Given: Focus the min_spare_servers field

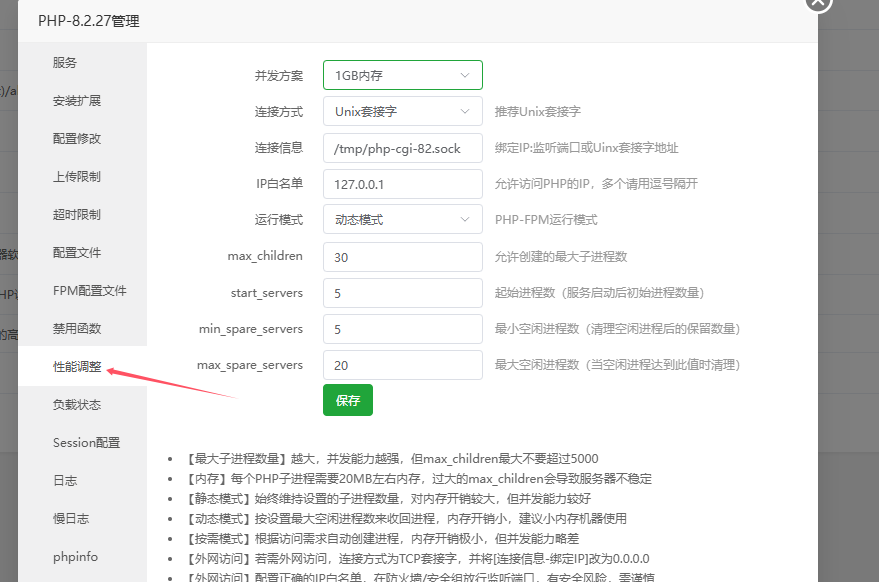Looking at the screenshot, I should [x=403, y=329].
